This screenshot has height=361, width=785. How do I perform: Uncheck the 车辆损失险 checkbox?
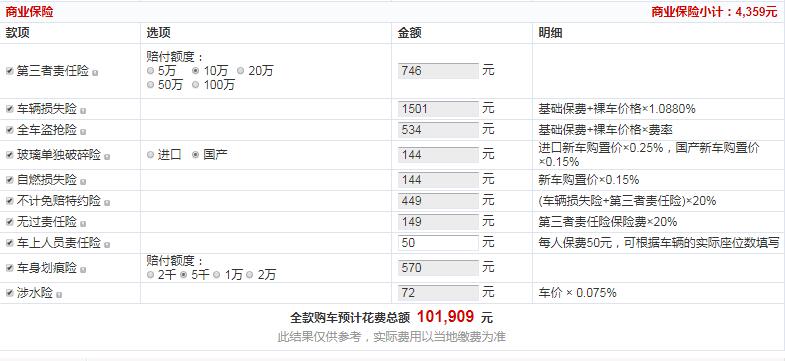click(10, 109)
